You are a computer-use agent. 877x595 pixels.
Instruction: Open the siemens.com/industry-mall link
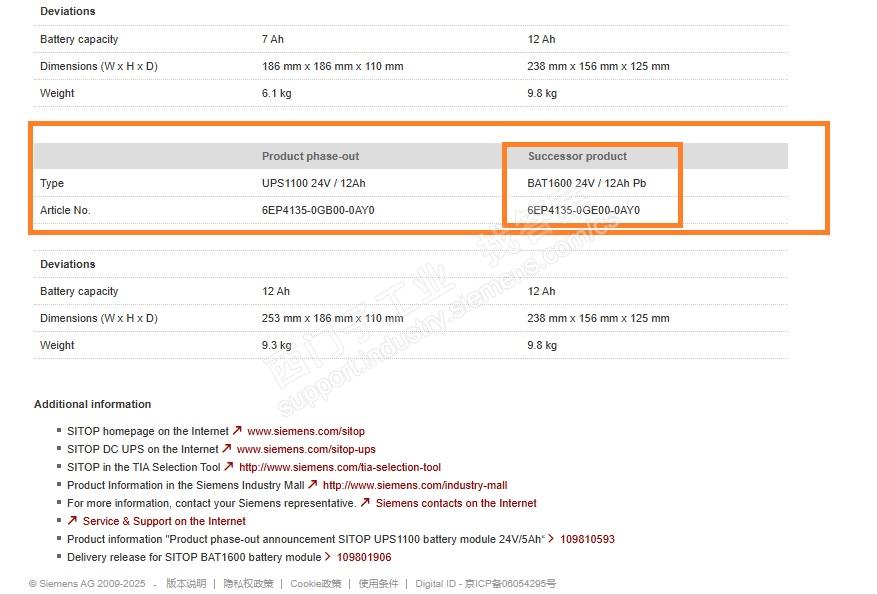click(x=415, y=485)
